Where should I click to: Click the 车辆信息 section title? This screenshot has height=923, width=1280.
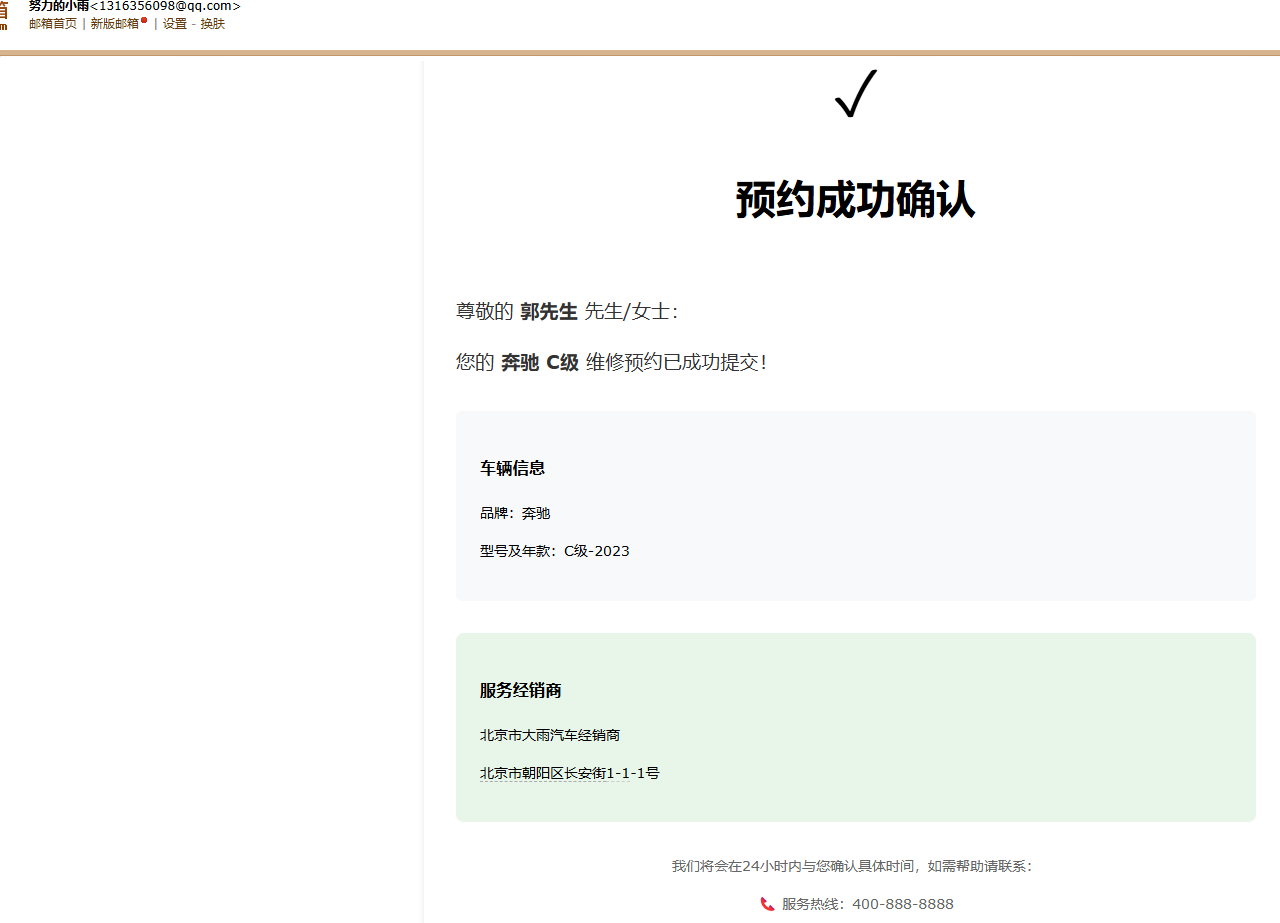pos(512,468)
